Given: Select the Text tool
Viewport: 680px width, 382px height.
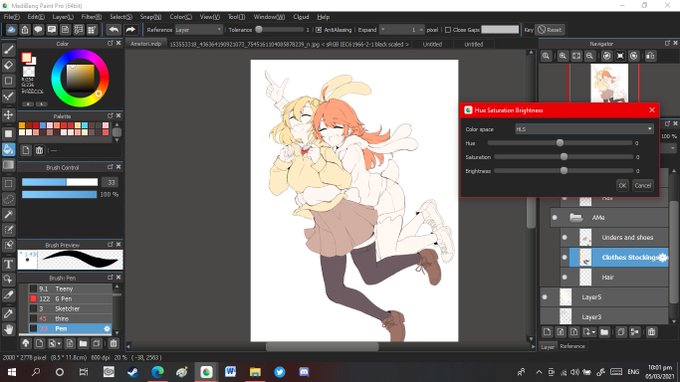Looking at the screenshot, I should pos(8,264).
